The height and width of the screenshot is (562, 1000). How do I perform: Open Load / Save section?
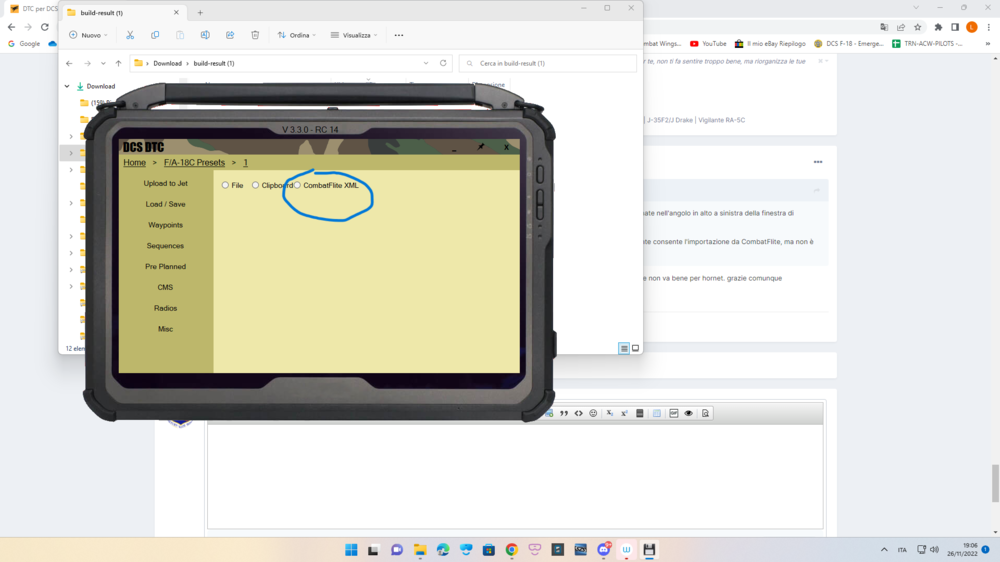pyautogui.click(x=165, y=204)
